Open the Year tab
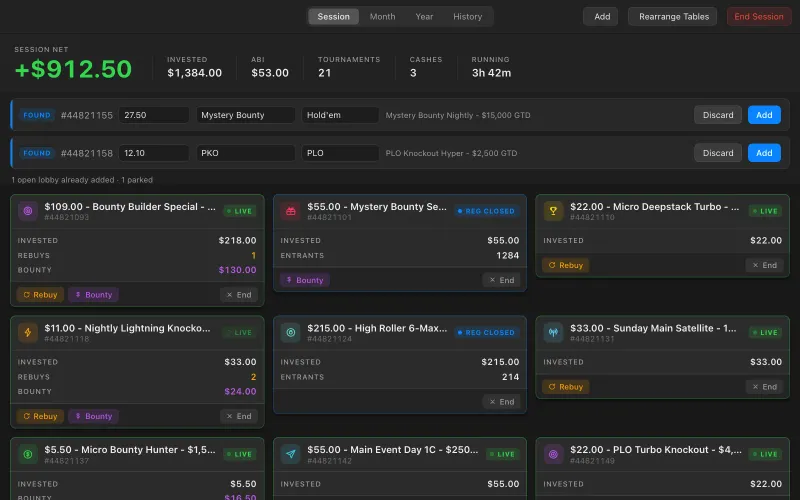 pyautogui.click(x=424, y=16)
